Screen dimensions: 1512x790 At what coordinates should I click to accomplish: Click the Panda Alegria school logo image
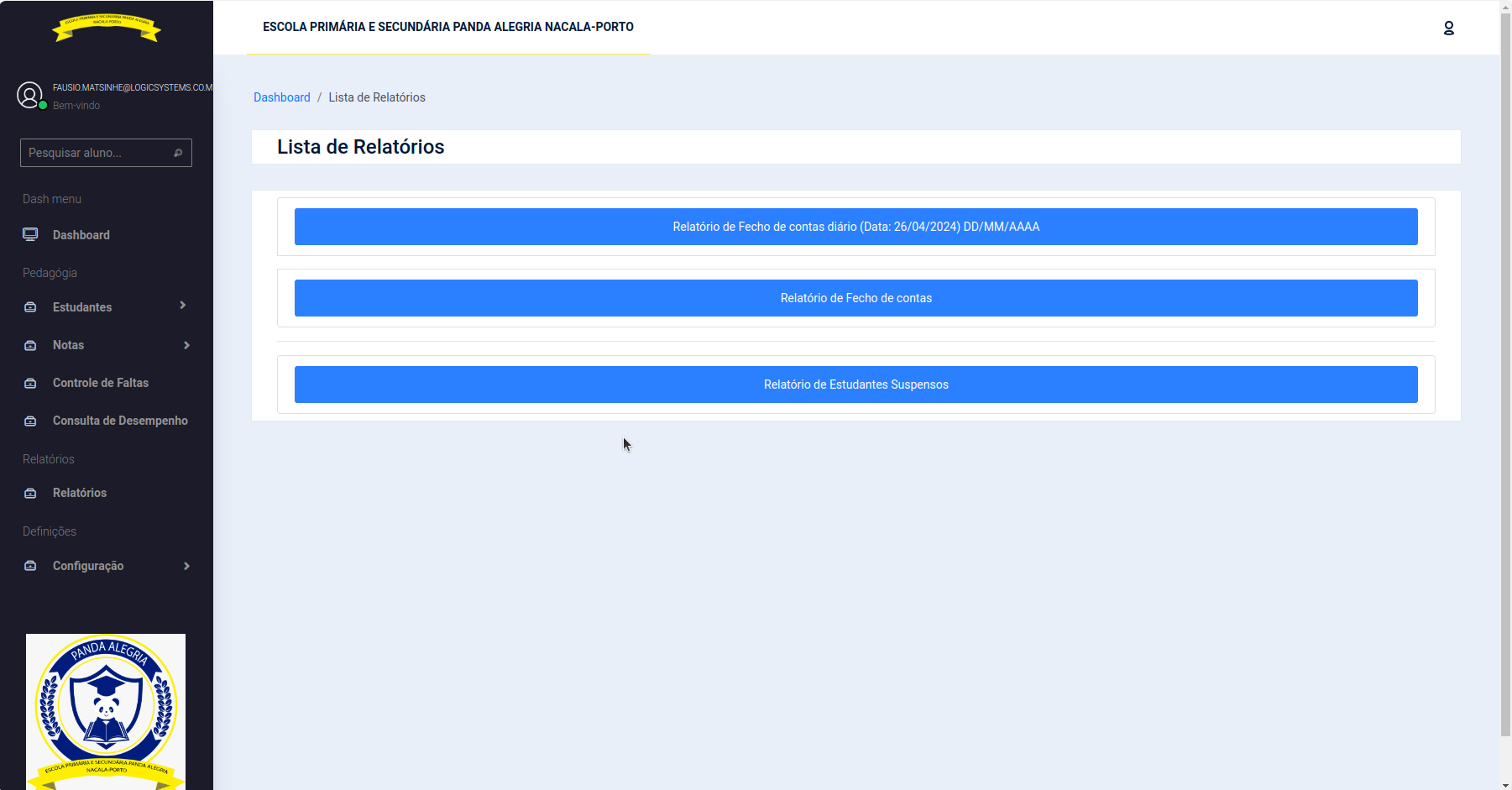pos(106,710)
